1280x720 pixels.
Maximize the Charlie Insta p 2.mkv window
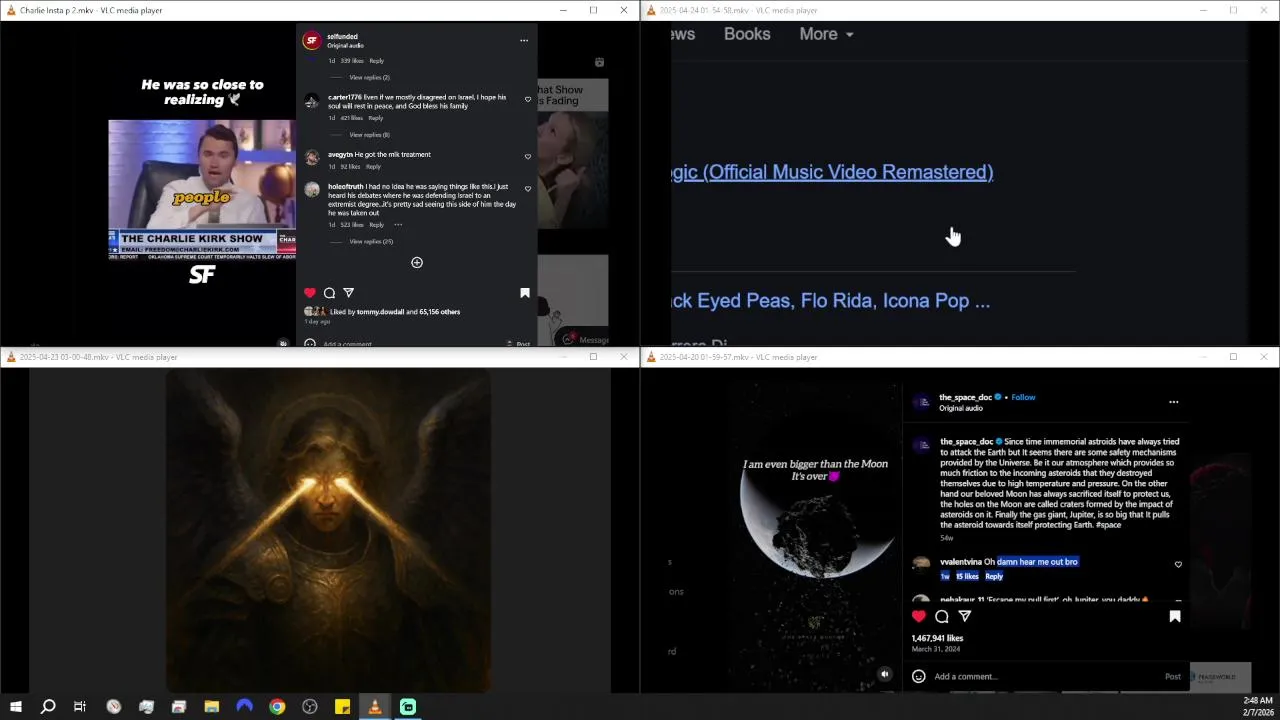click(593, 10)
